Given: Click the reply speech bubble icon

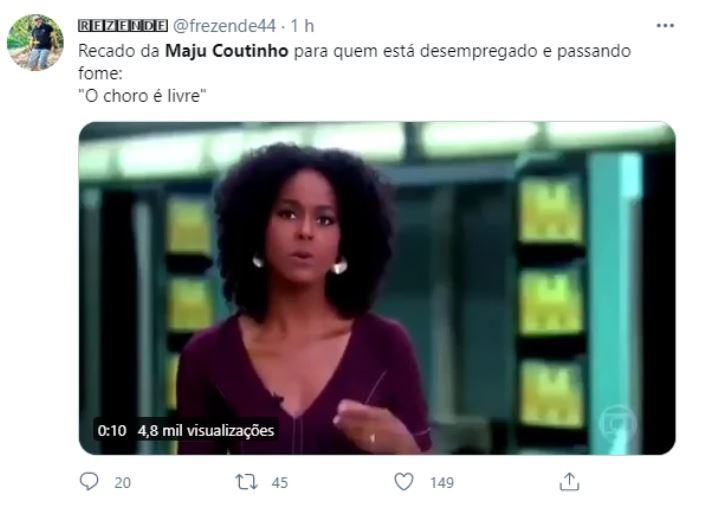Looking at the screenshot, I should pyautogui.click(x=89, y=481).
